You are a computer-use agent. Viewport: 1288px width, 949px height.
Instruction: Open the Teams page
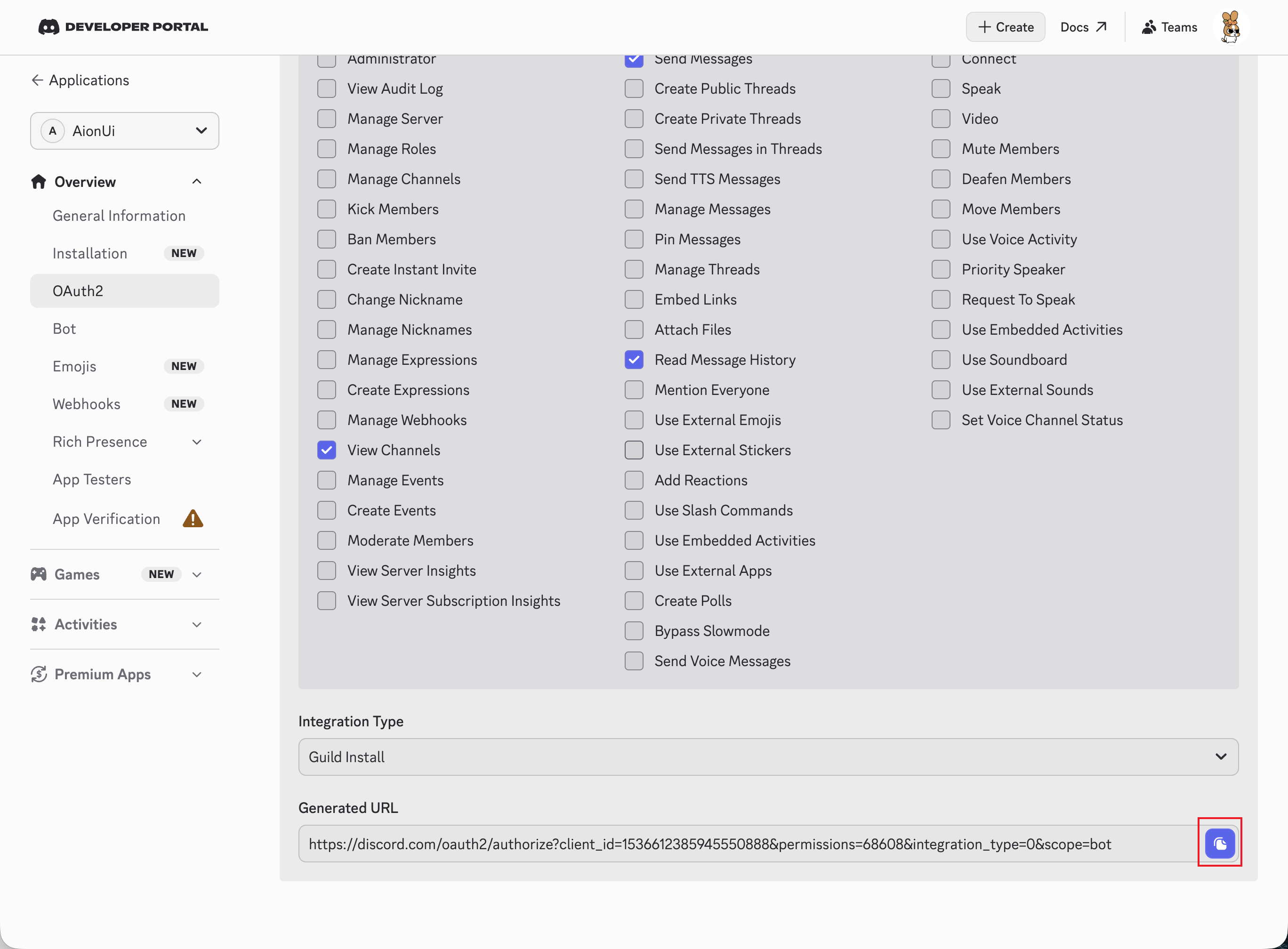pos(1170,27)
